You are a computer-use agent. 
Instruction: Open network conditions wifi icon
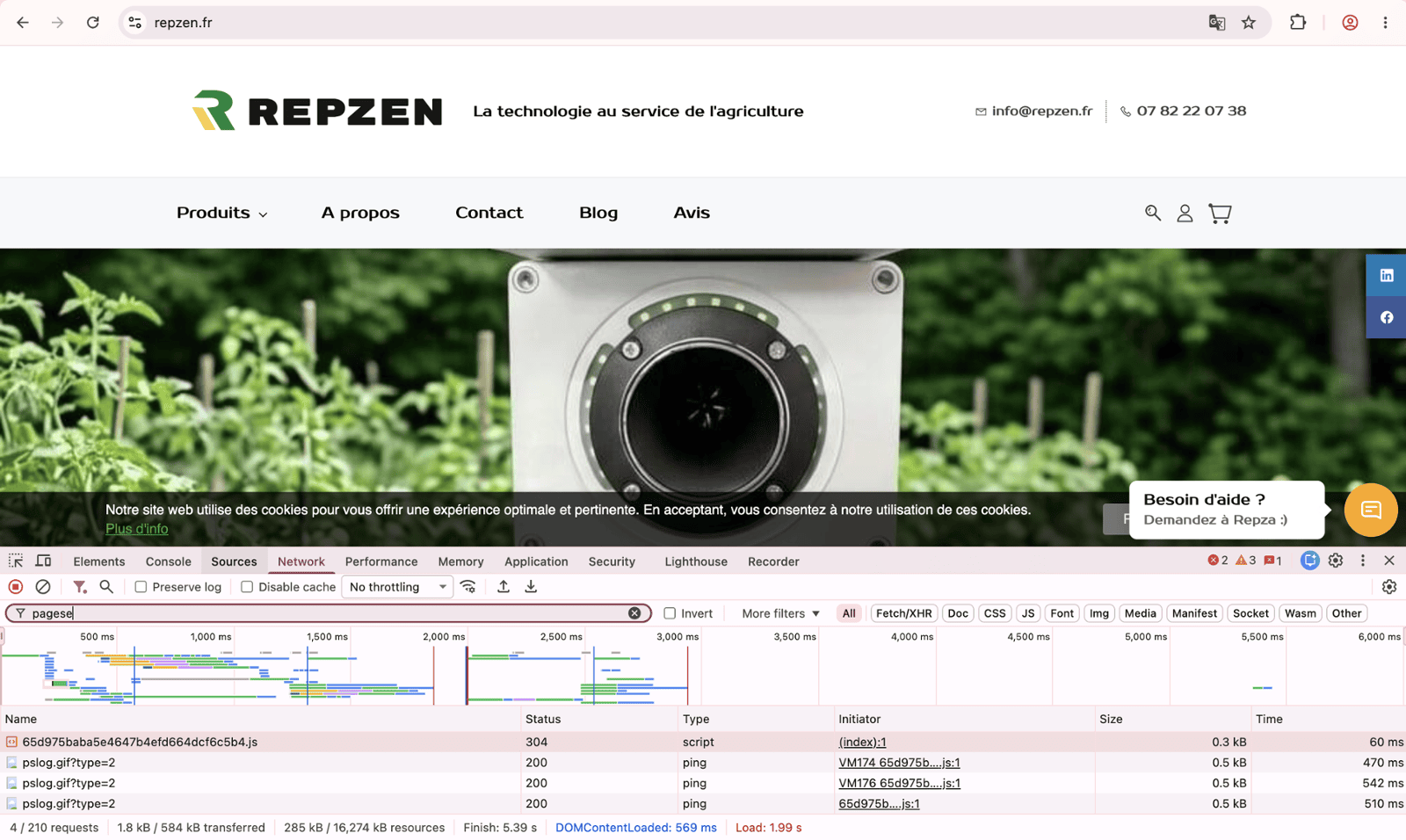click(468, 587)
